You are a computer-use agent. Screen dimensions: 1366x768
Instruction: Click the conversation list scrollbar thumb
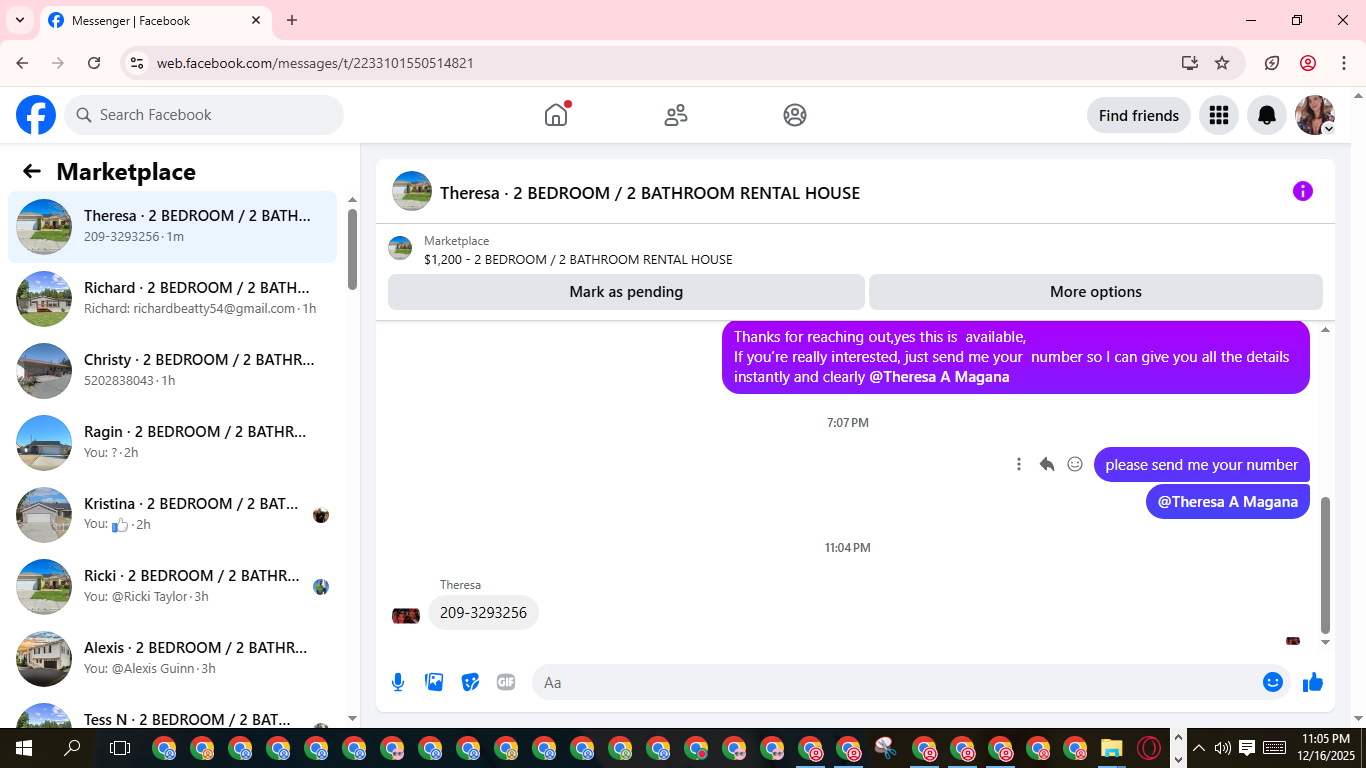point(352,249)
